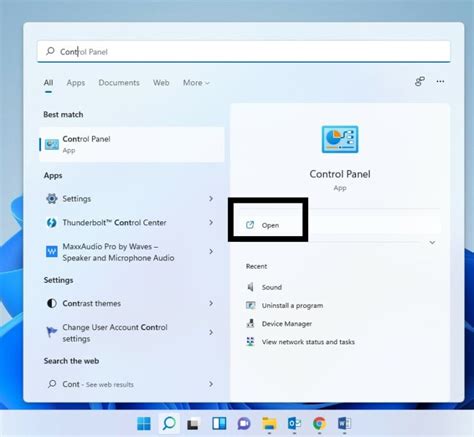This screenshot has height=437, width=474.
Task: Open Microsoft Word on taskbar
Action: [344, 424]
